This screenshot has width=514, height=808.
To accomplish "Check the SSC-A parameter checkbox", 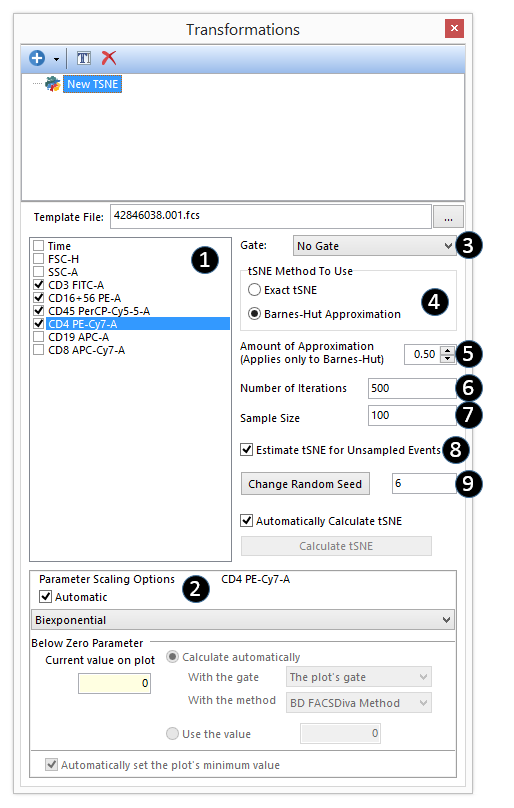I will [x=39, y=272].
